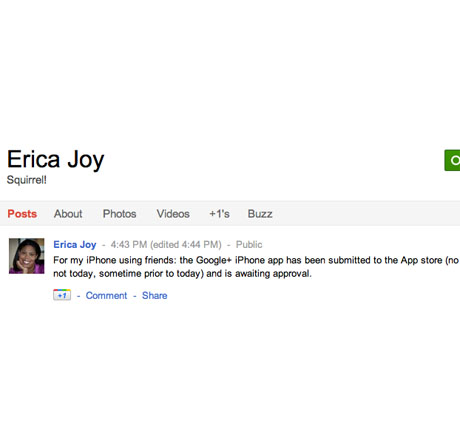
Task: Go to the Videos tab
Action: (x=173, y=214)
